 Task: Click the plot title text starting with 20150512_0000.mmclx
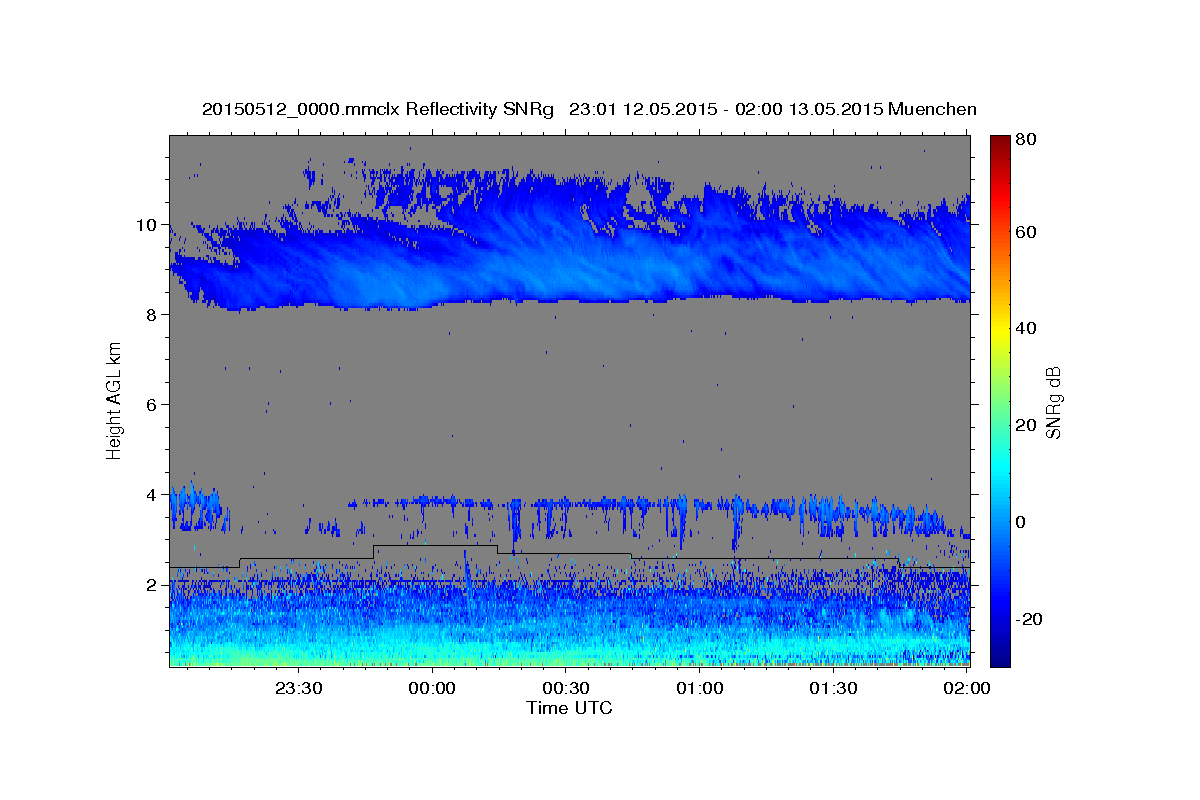pyautogui.click(x=589, y=109)
